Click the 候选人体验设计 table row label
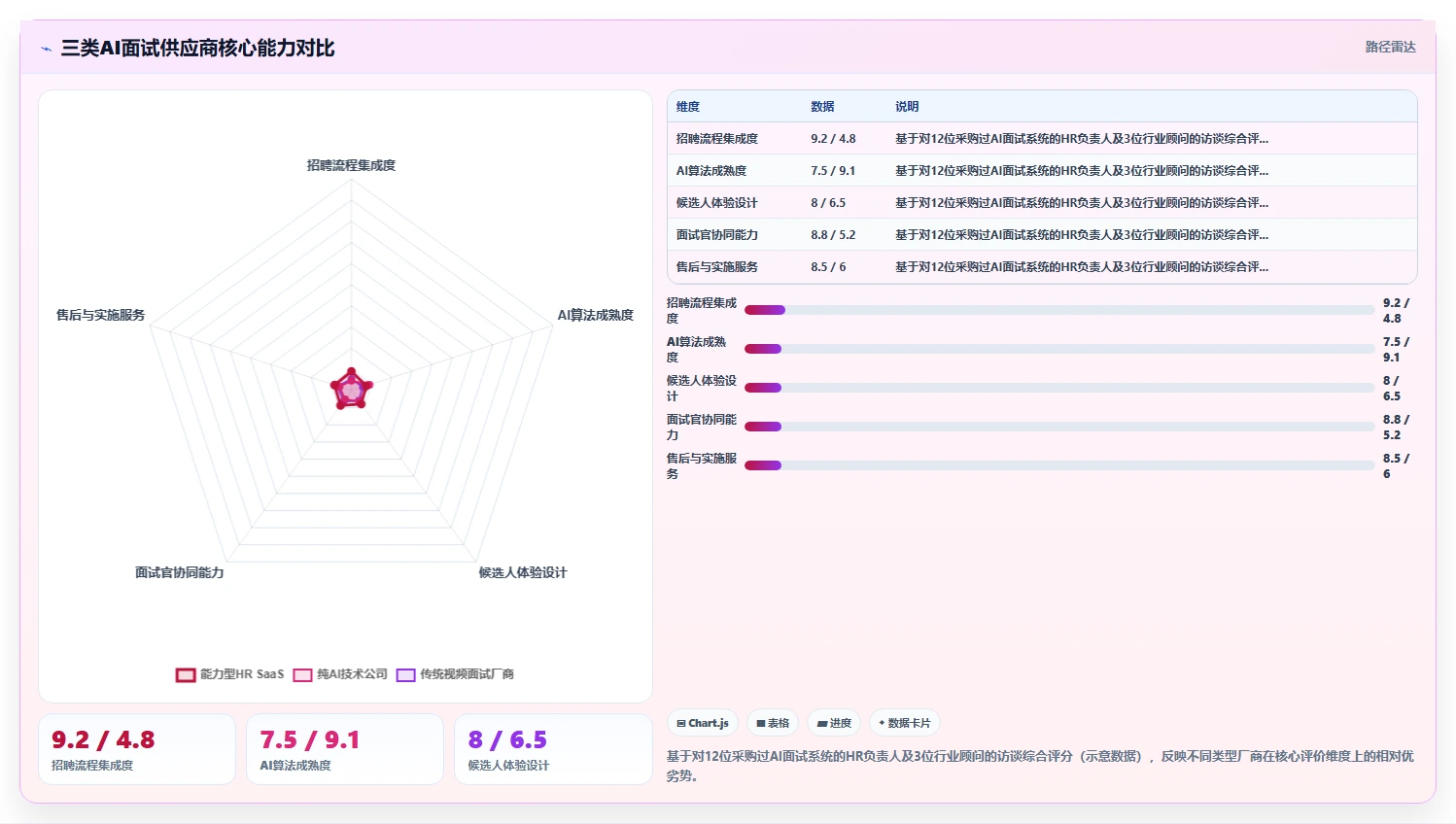 tap(717, 203)
